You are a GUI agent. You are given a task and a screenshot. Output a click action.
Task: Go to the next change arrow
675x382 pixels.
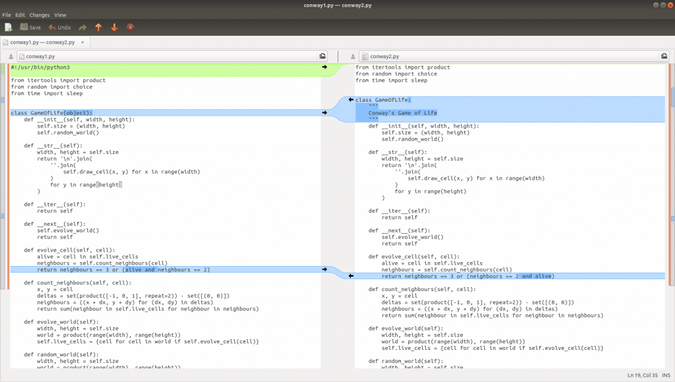point(115,28)
